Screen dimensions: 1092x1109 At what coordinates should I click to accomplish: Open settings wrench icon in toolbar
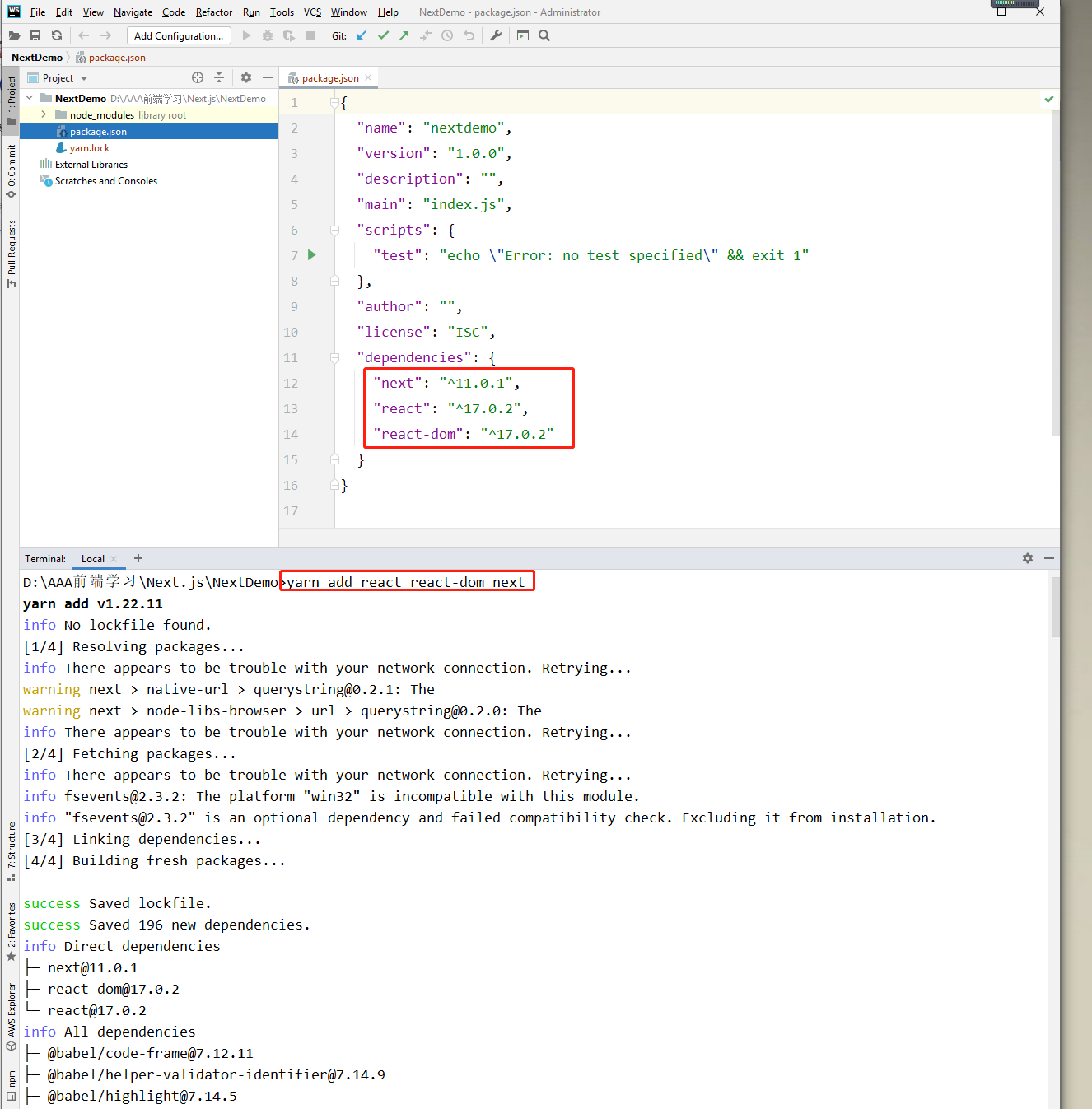(496, 35)
